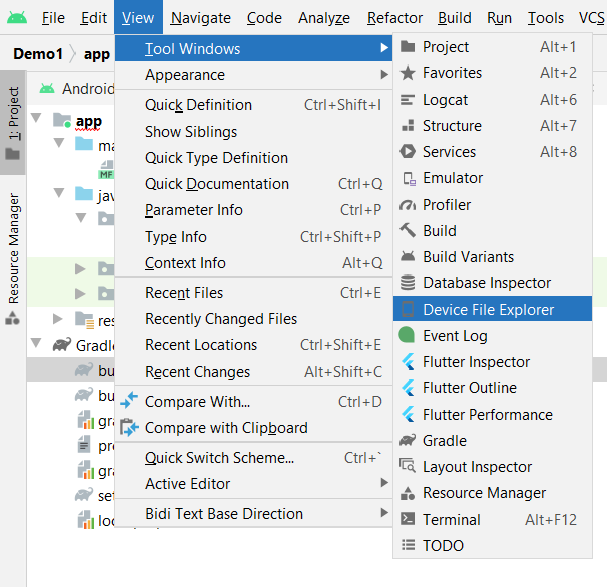The width and height of the screenshot is (607, 587).
Task: Click the app breadcrumb
Action: (97, 54)
